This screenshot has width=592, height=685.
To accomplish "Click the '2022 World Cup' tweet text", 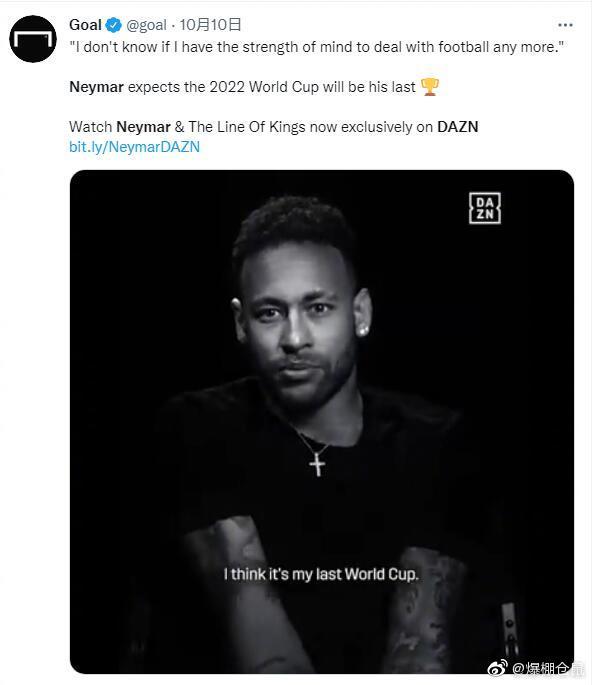I will tap(264, 87).
